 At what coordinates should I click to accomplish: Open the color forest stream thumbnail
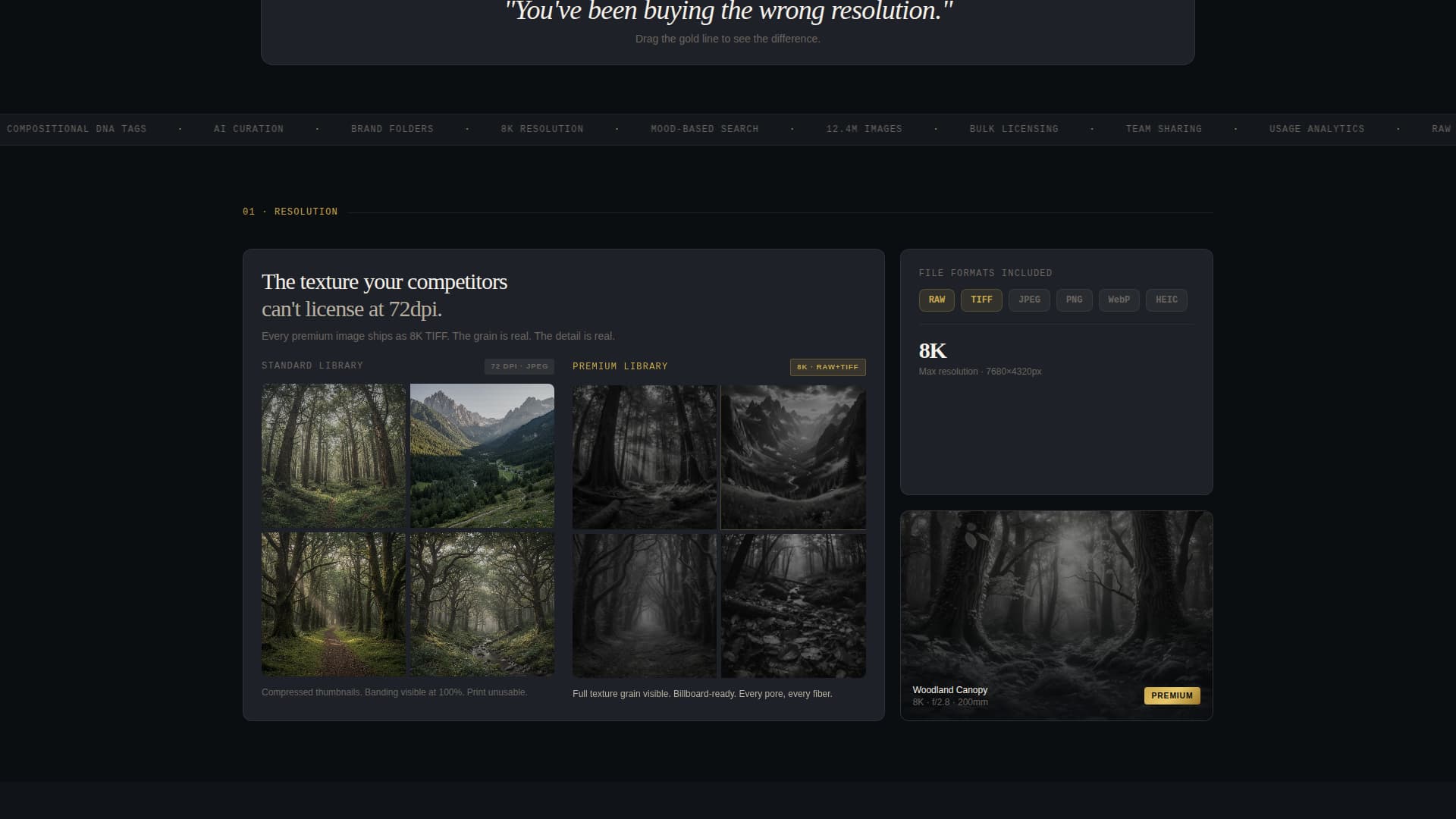click(x=482, y=604)
